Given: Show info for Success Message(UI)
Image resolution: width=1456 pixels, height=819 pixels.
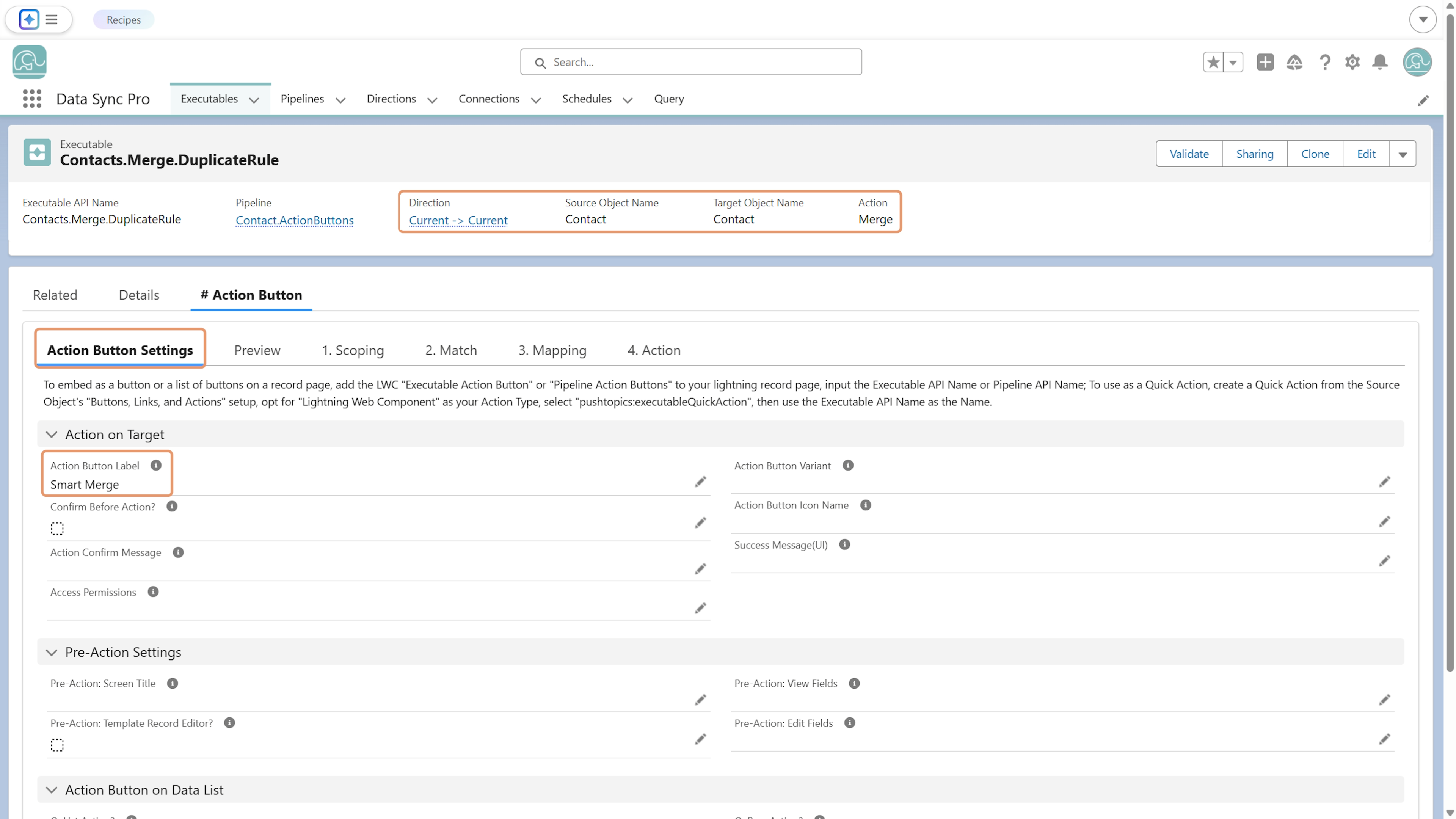Looking at the screenshot, I should [844, 544].
